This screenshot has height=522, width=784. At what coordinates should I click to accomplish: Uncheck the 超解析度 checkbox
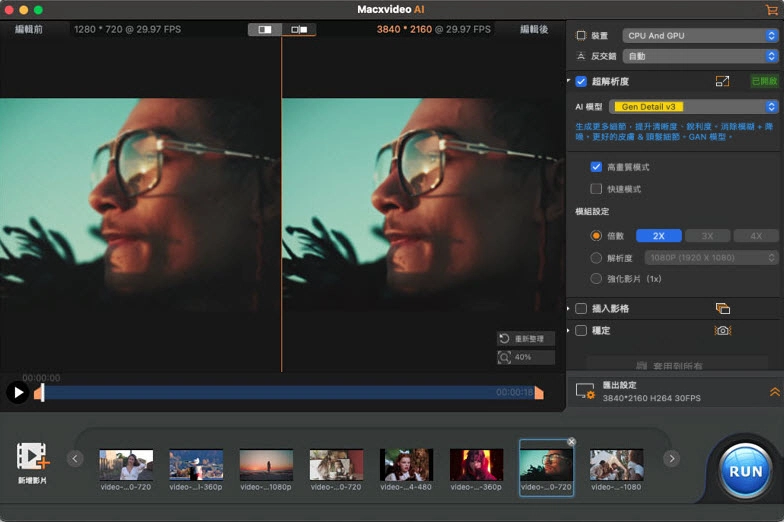coord(581,81)
